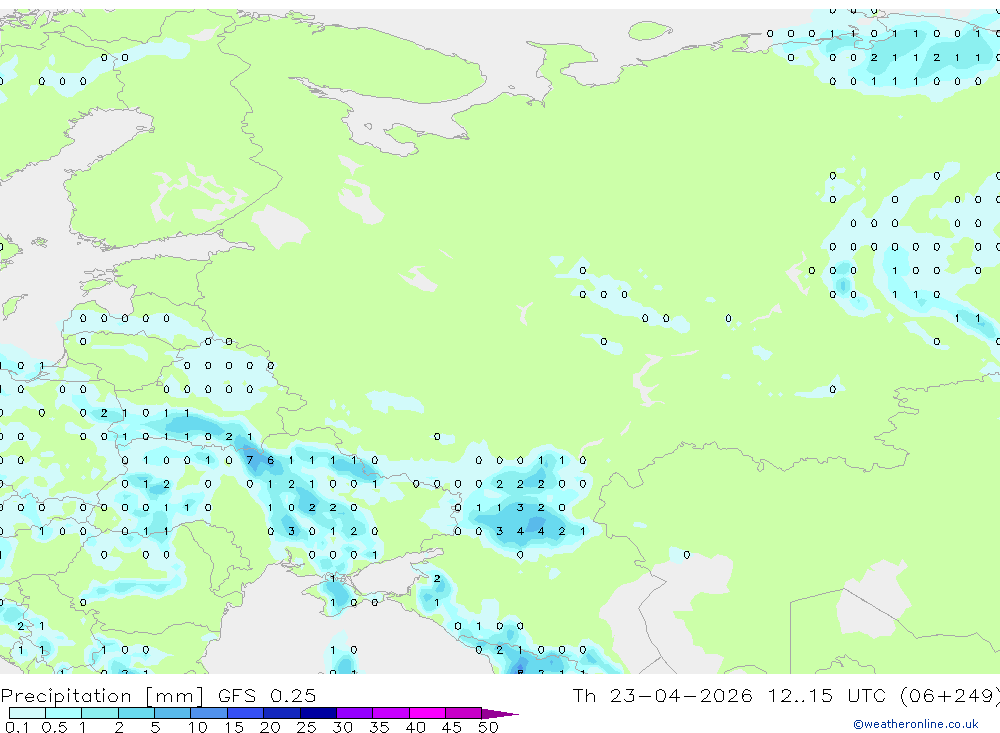Click the '0.5' legend scale label
1000x733 pixels.
click(54, 727)
